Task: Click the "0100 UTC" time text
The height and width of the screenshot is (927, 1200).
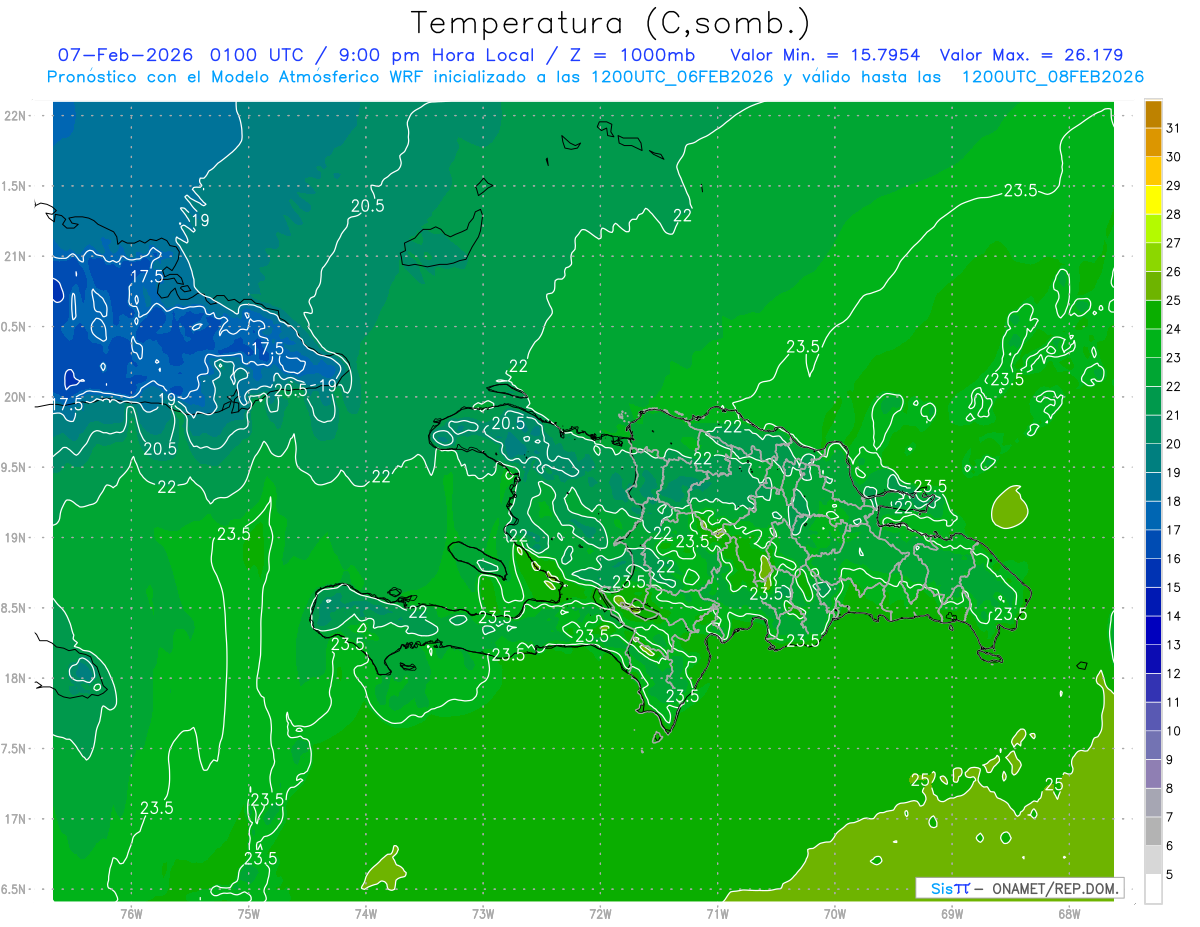Action: [x=256, y=55]
